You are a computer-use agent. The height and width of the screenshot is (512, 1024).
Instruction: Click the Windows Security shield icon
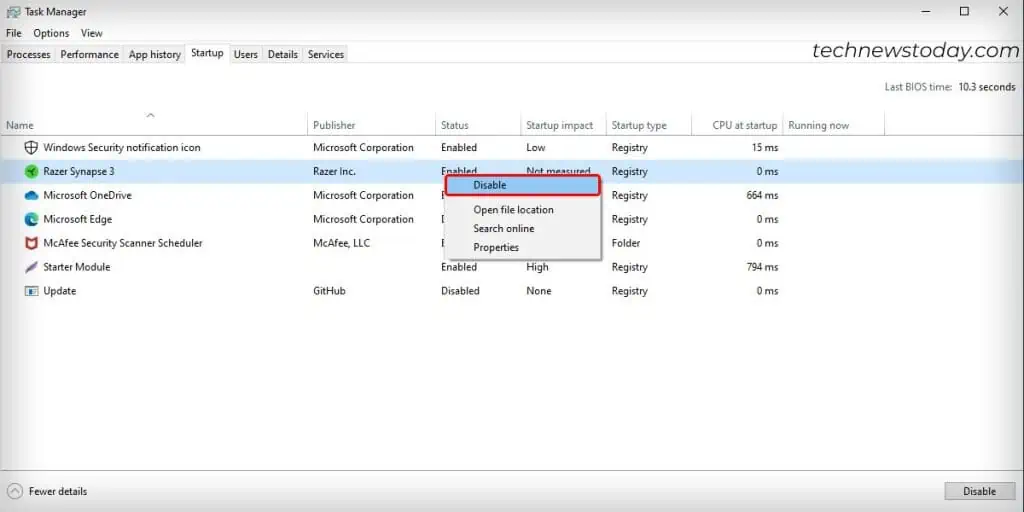point(31,148)
